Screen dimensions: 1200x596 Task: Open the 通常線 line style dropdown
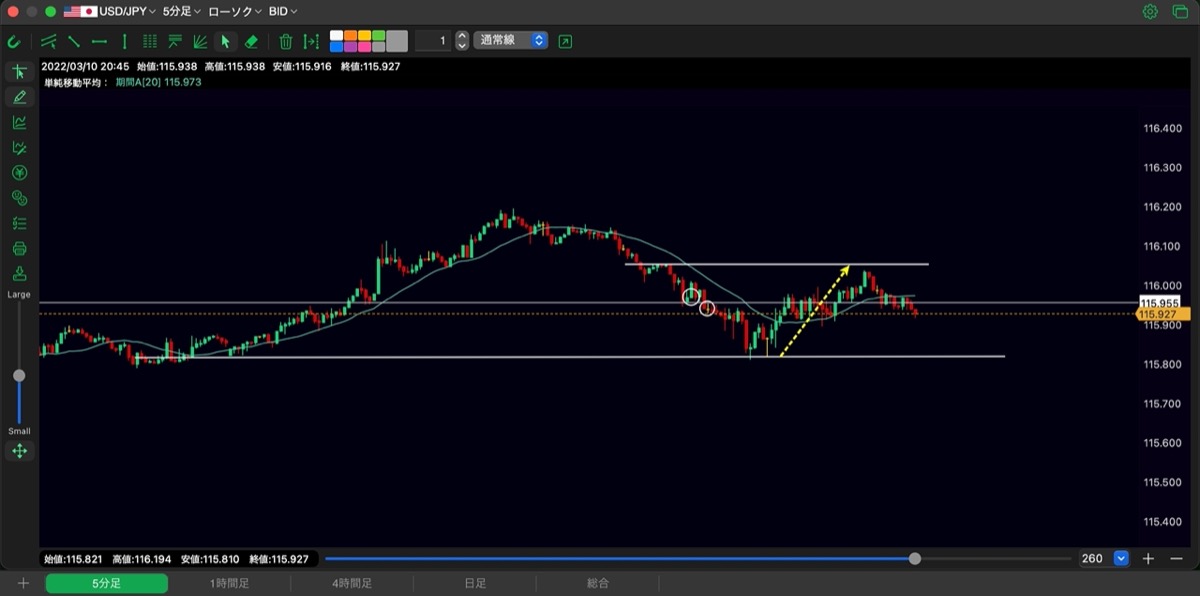(x=511, y=41)
